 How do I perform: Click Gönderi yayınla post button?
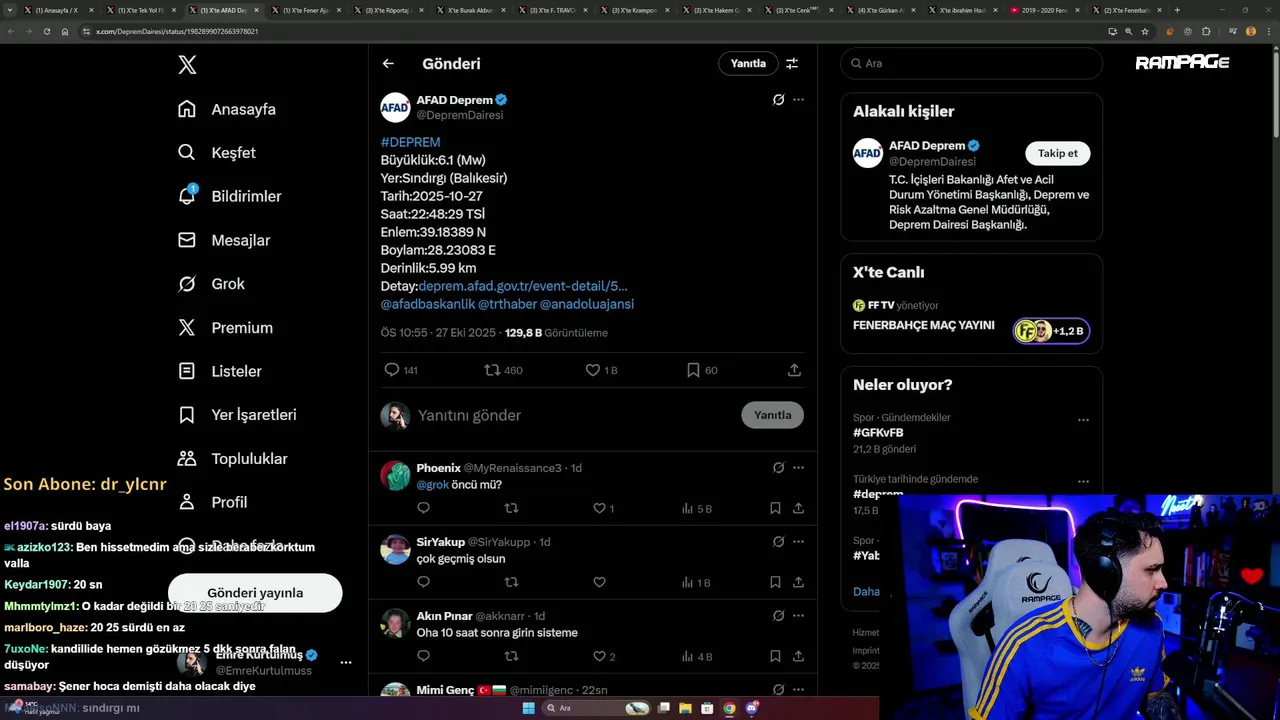pyautogui.click(x=255, y=593)
